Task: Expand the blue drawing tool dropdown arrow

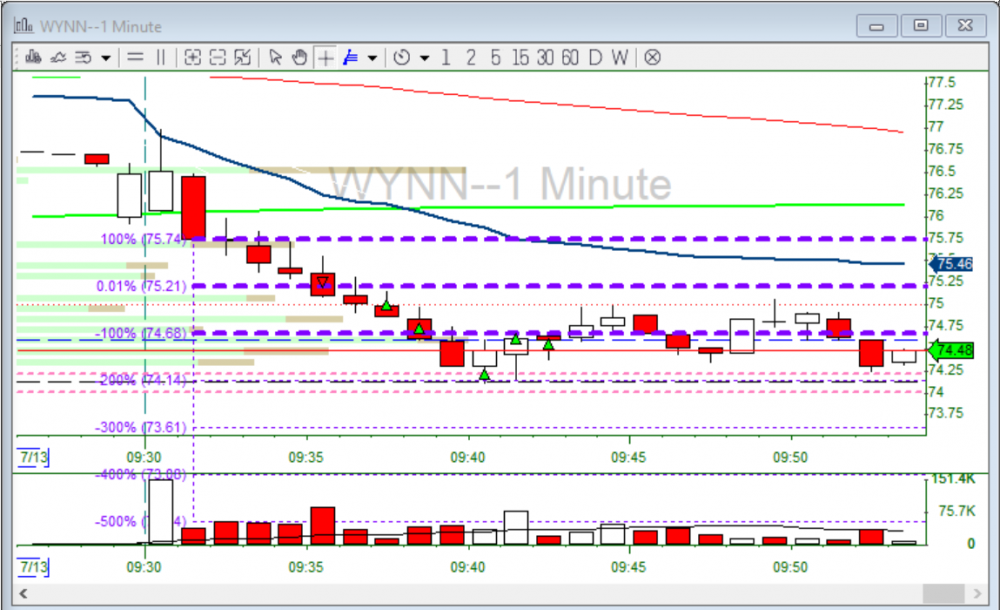Action: pos(372,57)
